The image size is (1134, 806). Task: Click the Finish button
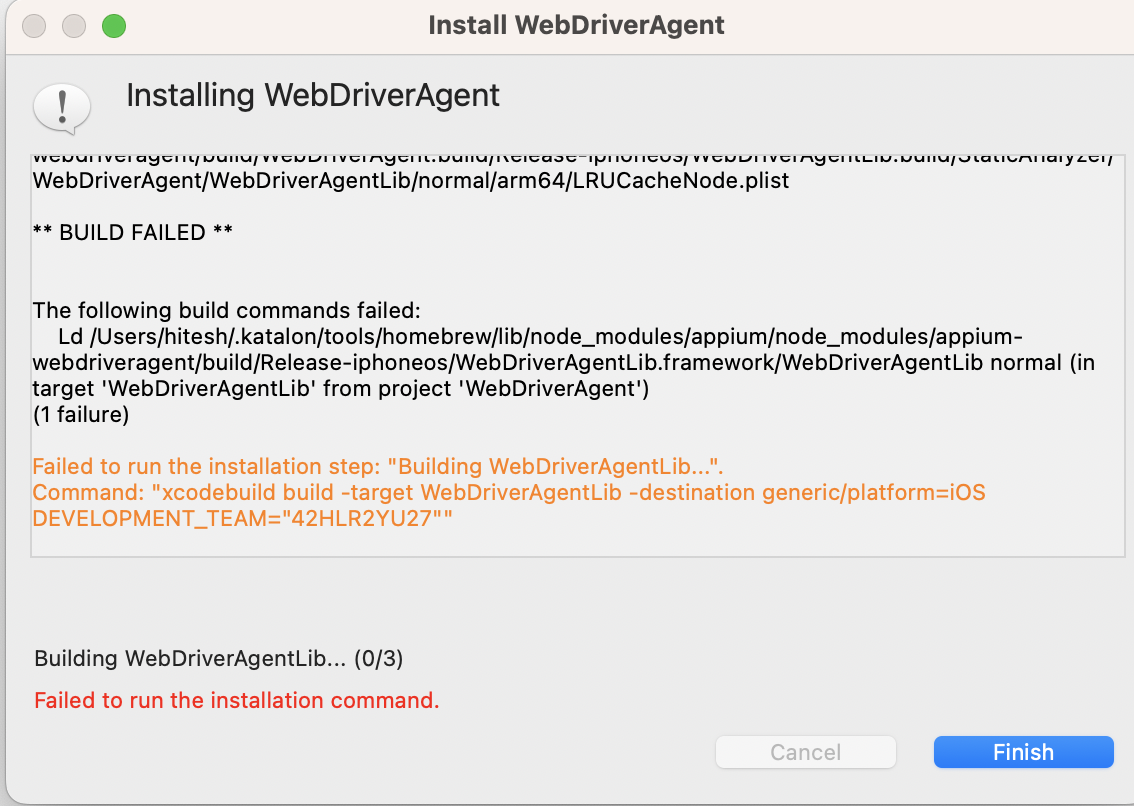[x=1023, y=752]
